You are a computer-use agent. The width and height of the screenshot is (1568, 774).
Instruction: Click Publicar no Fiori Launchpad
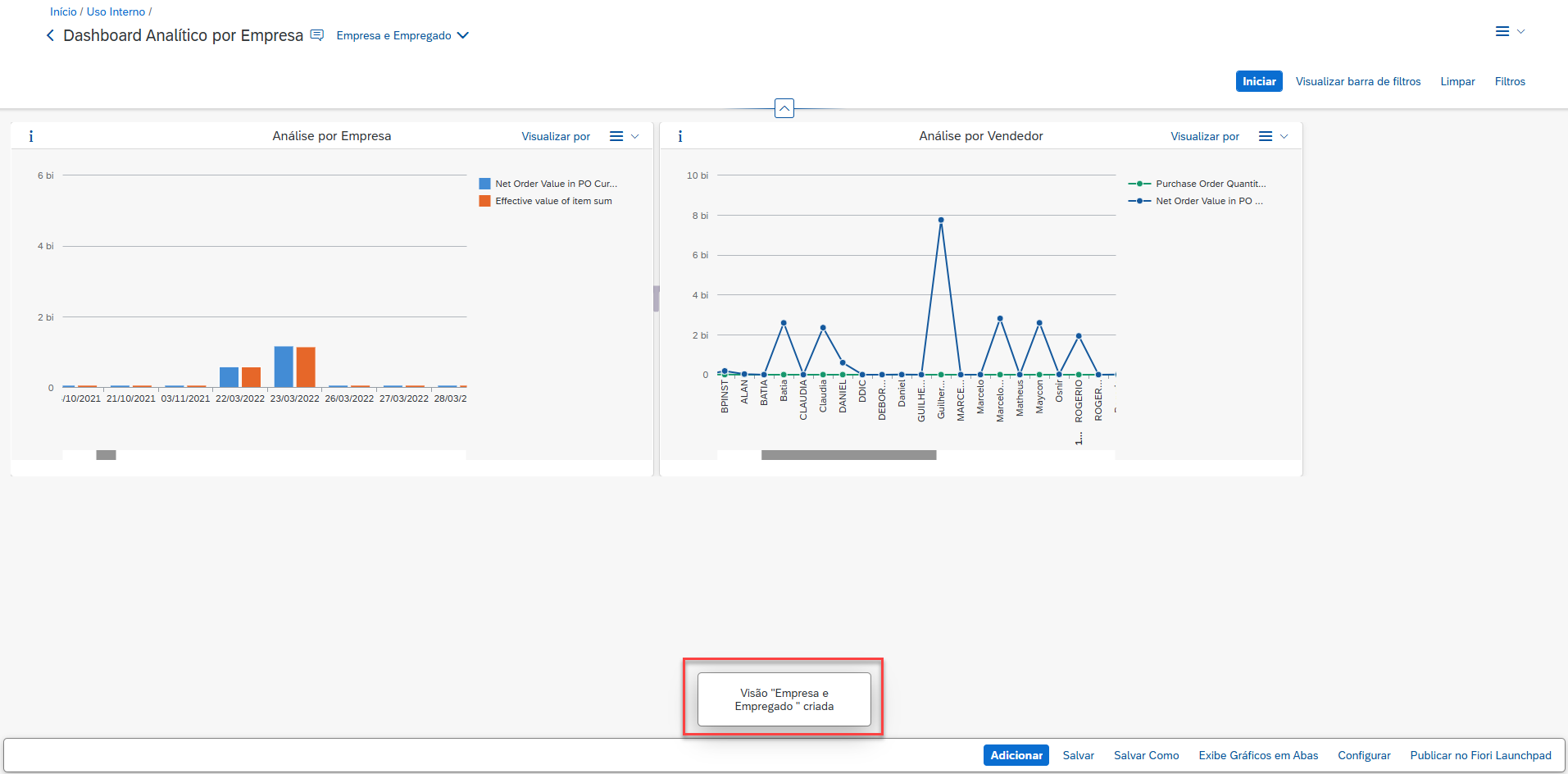tap(1480, 755)
